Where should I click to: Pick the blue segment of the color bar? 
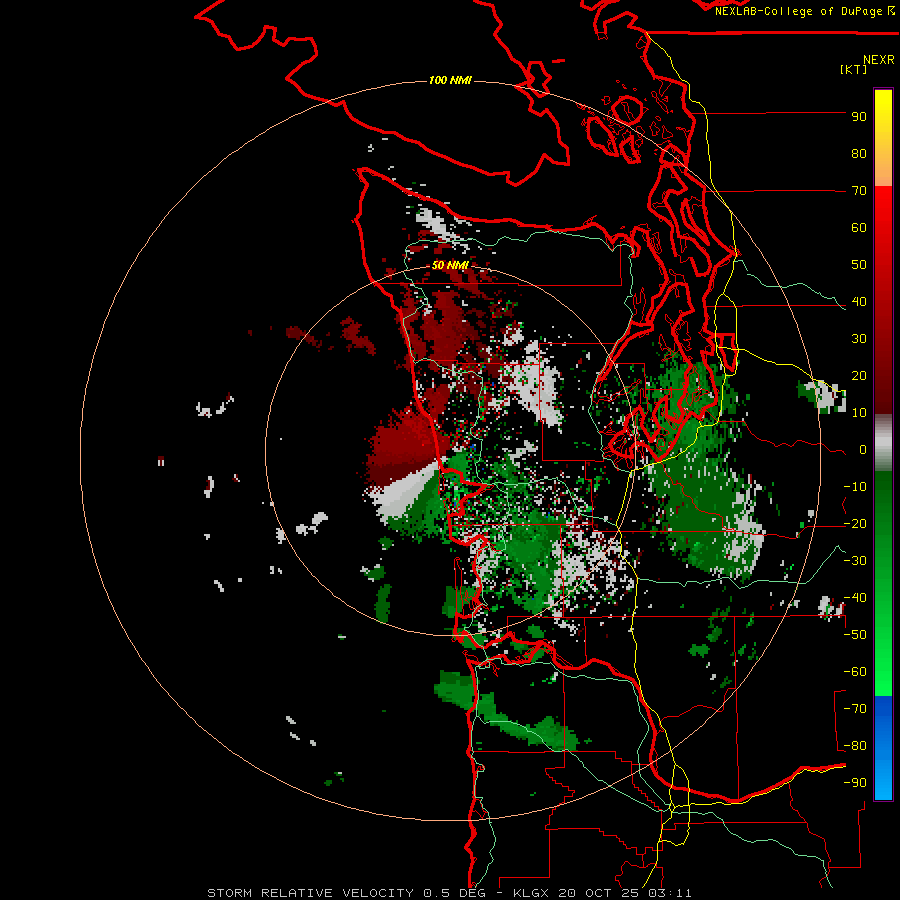tap(883, 748)
